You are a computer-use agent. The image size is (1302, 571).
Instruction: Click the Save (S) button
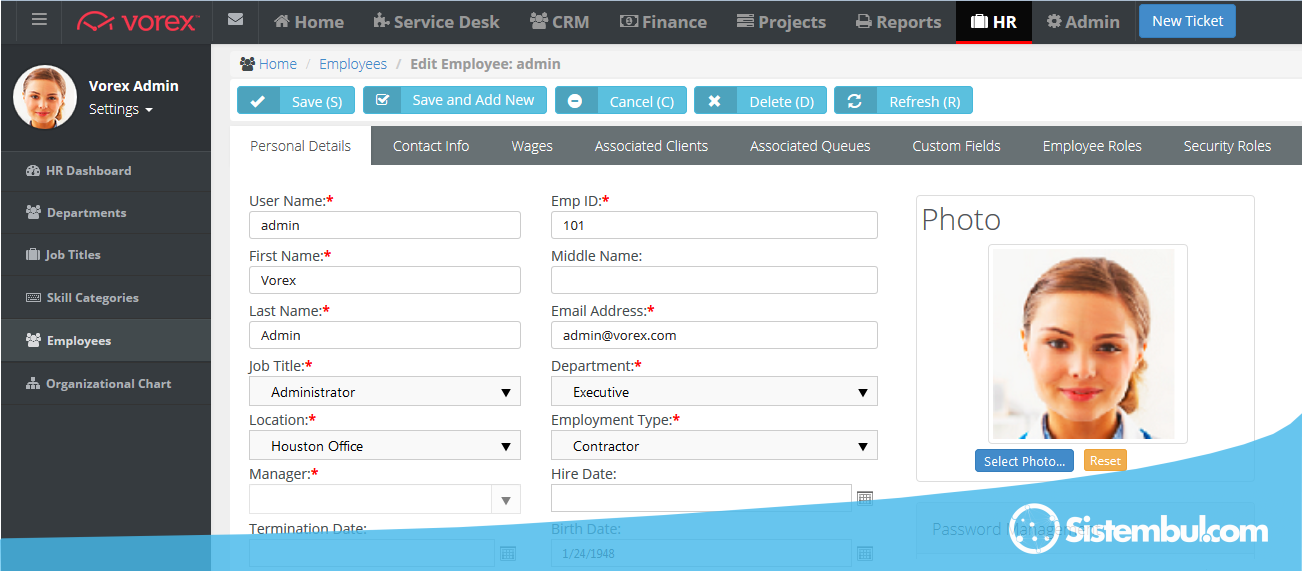click(x=296, y=101)
